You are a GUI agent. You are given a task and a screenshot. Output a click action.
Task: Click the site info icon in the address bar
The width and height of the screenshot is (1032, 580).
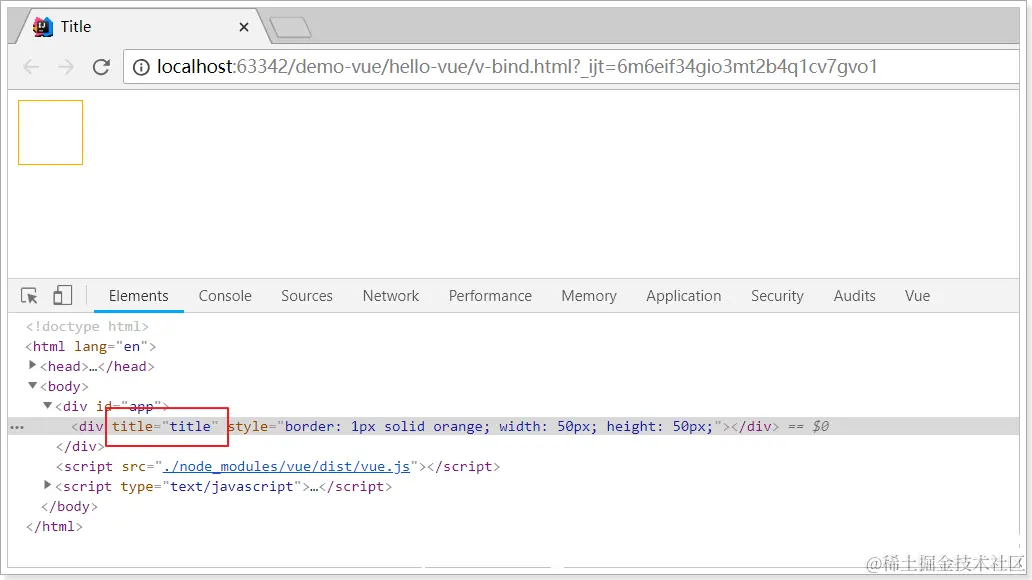[141, 67]
